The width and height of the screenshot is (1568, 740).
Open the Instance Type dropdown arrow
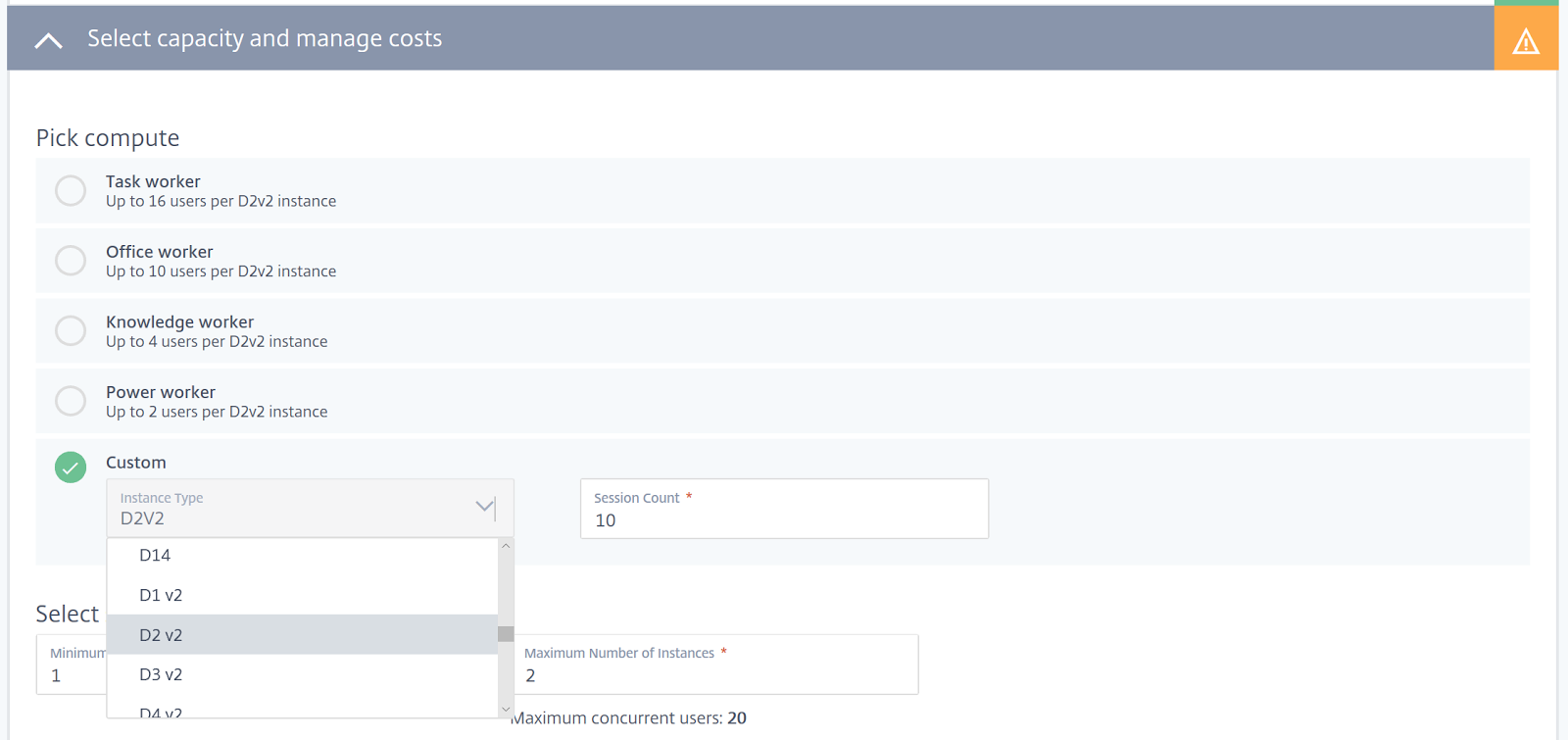point(484,507)
